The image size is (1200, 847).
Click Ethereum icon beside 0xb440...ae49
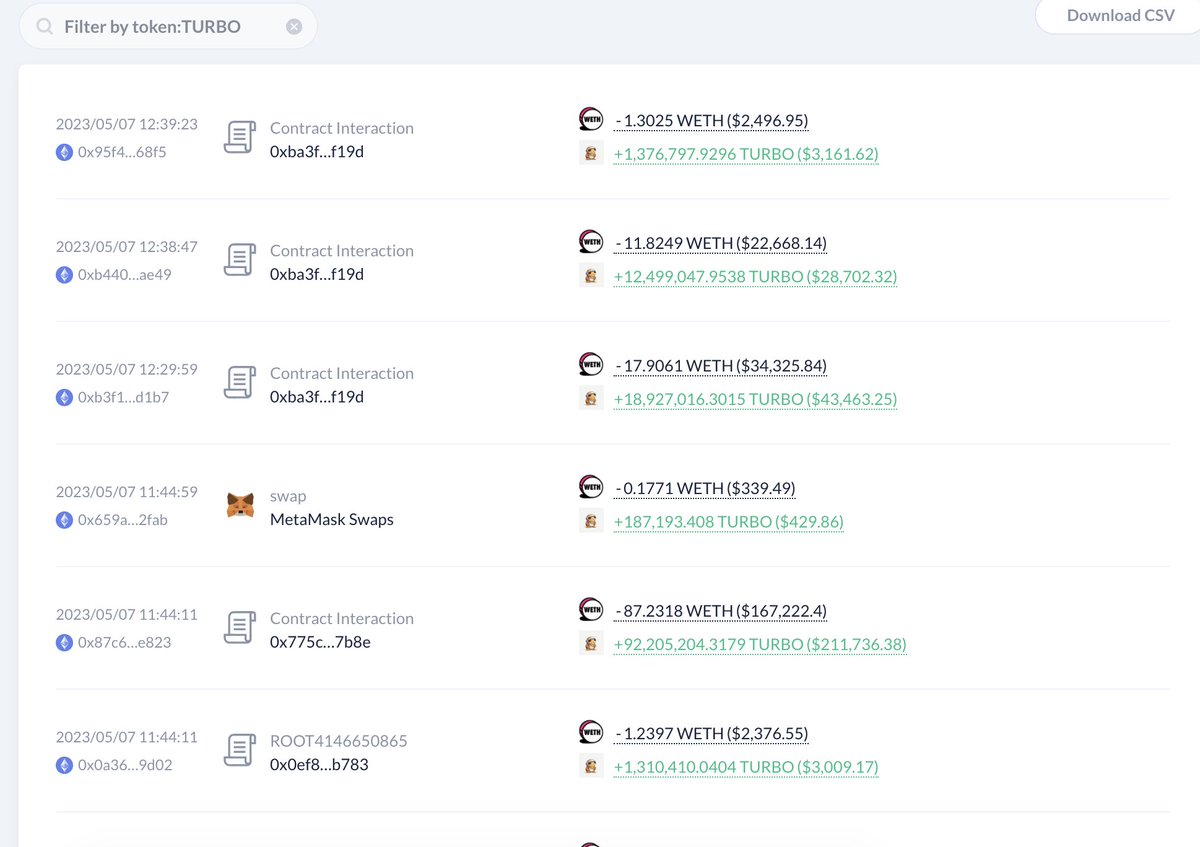tap(64, 274)
